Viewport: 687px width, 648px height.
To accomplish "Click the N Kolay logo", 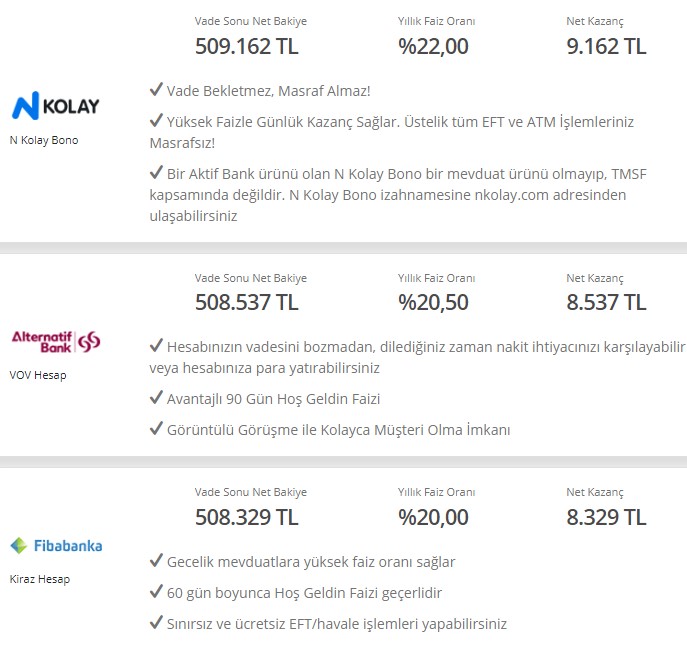I will pos(55,106).
